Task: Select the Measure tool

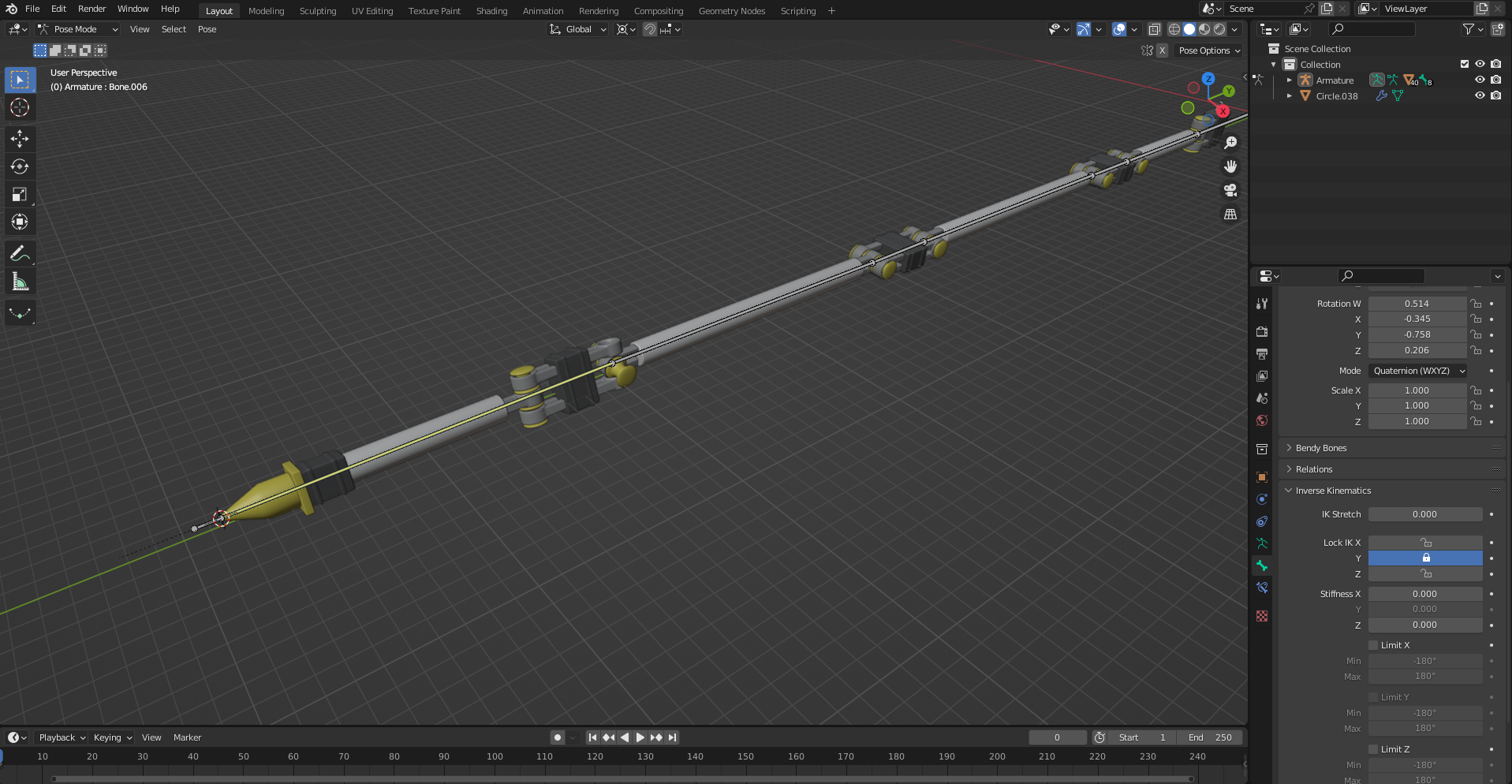Action: point(20,282)
